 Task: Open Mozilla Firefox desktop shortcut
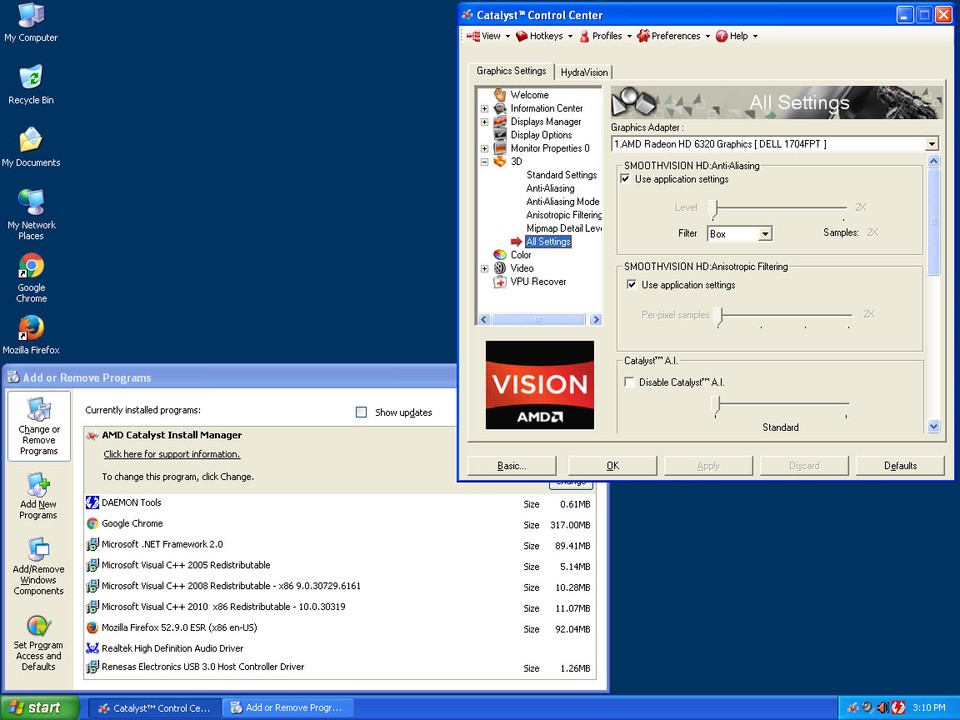[31, 330]
